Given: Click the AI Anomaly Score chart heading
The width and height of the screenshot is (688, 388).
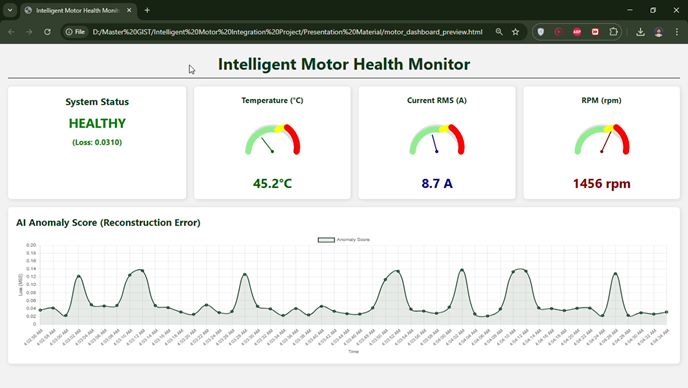Looking at the screenshot, I should 108,223.
